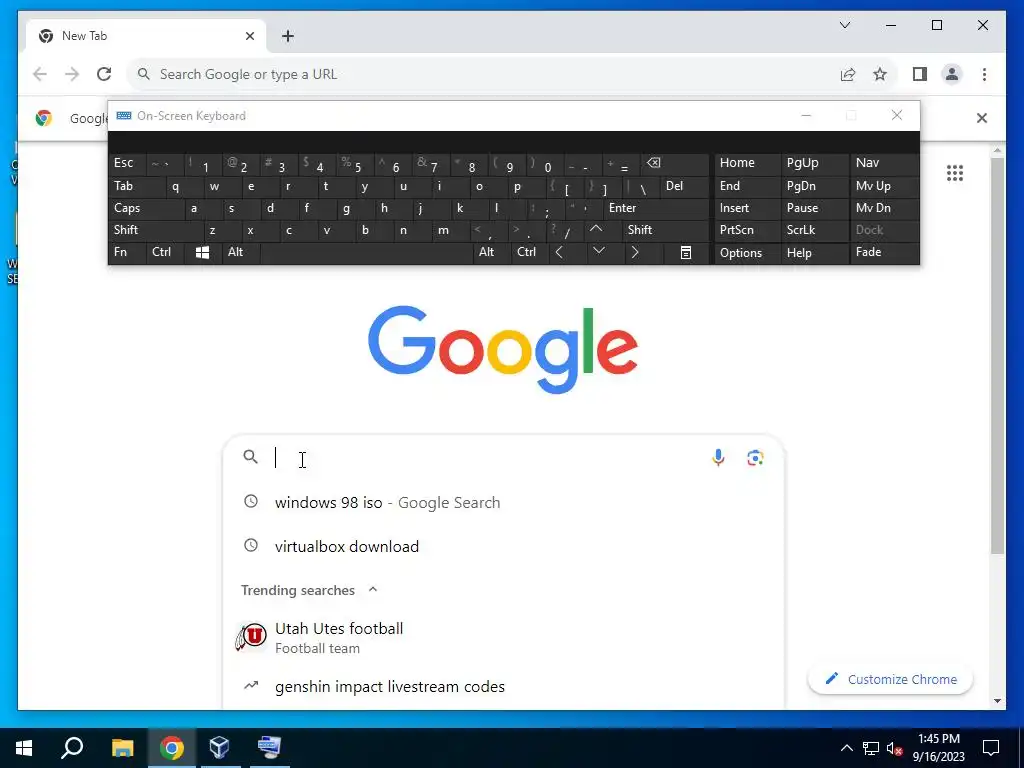Click Help key on On-Screen Keyboard
The height and width of the screenshot is (768, 1024).
[814, 253]
